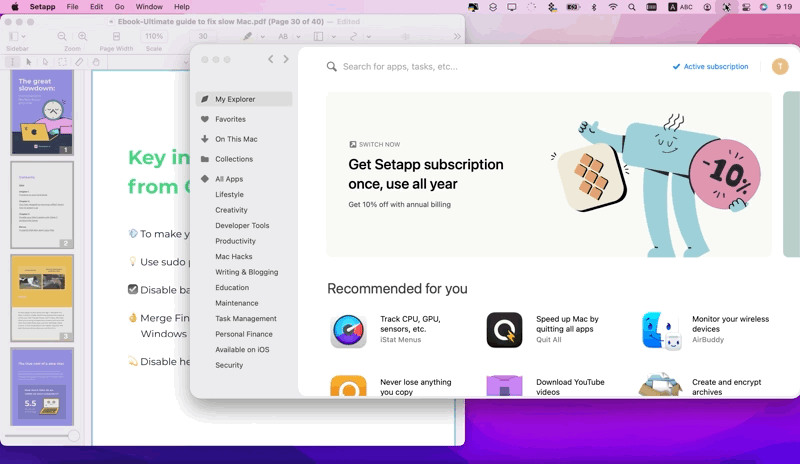
Task: Select the Creativity category
Action: tap(231, 210)
